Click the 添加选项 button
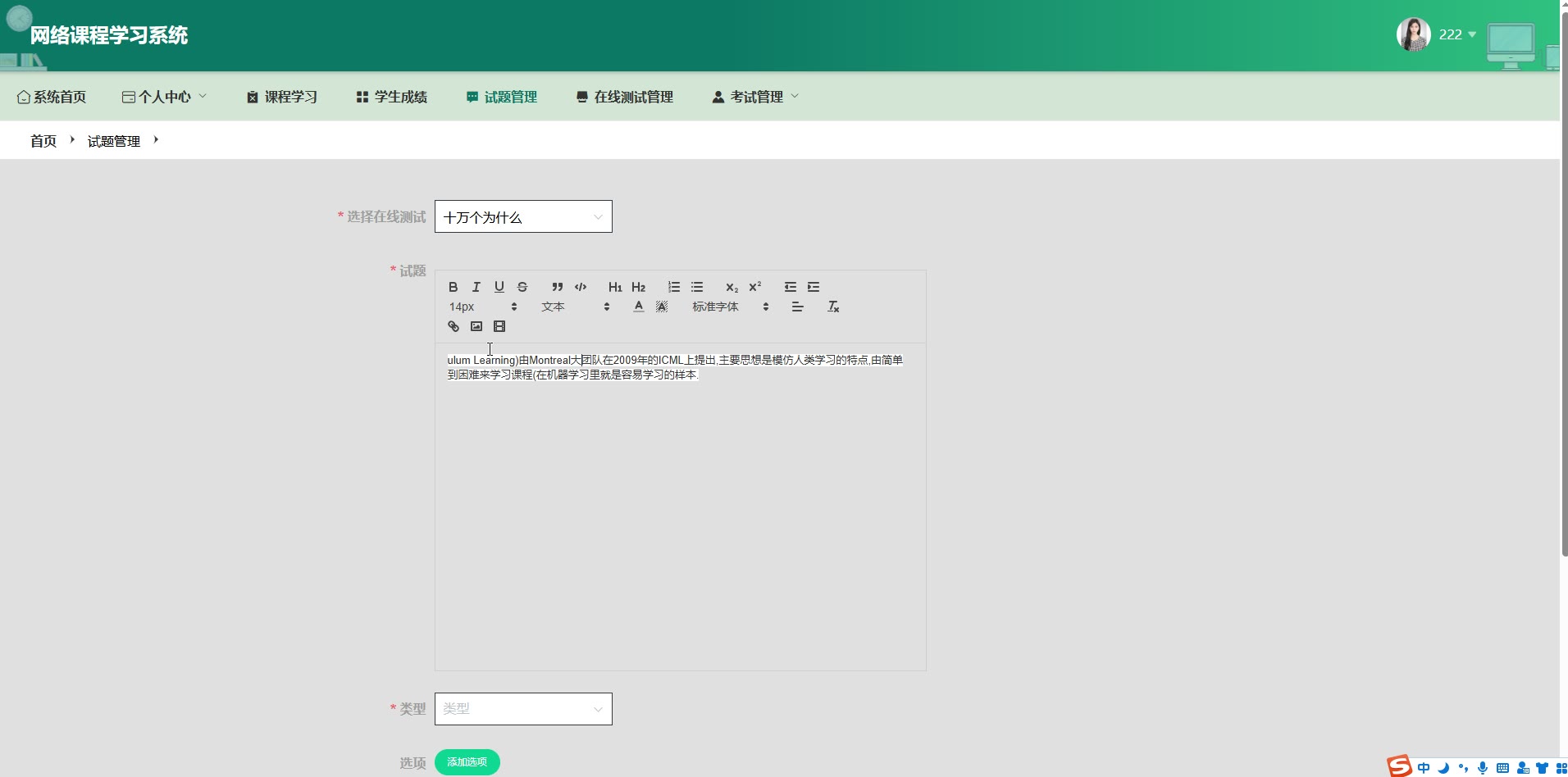 point(467,762)
